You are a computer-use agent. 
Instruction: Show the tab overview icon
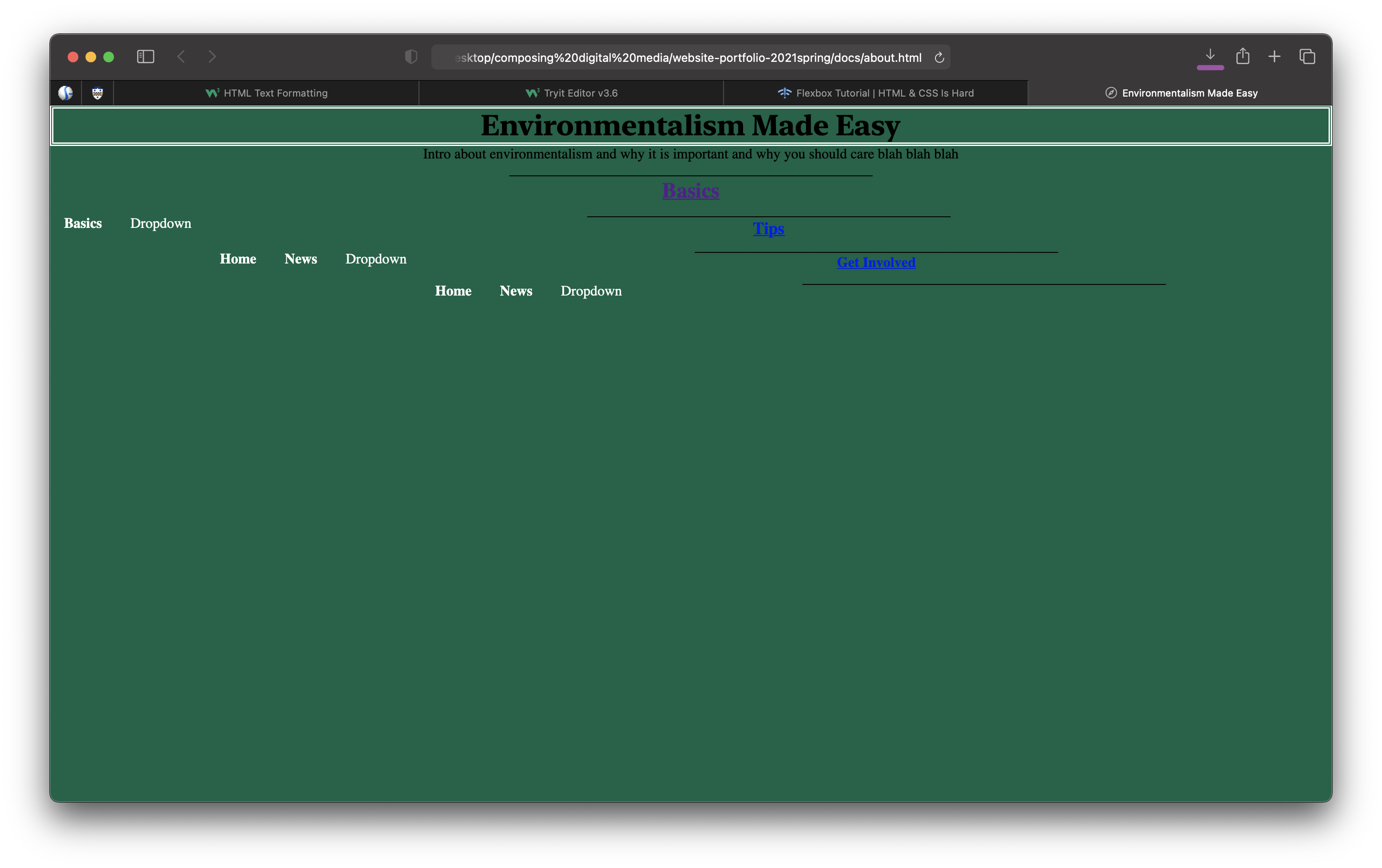pyautogui.click(x=1307, y=57)
